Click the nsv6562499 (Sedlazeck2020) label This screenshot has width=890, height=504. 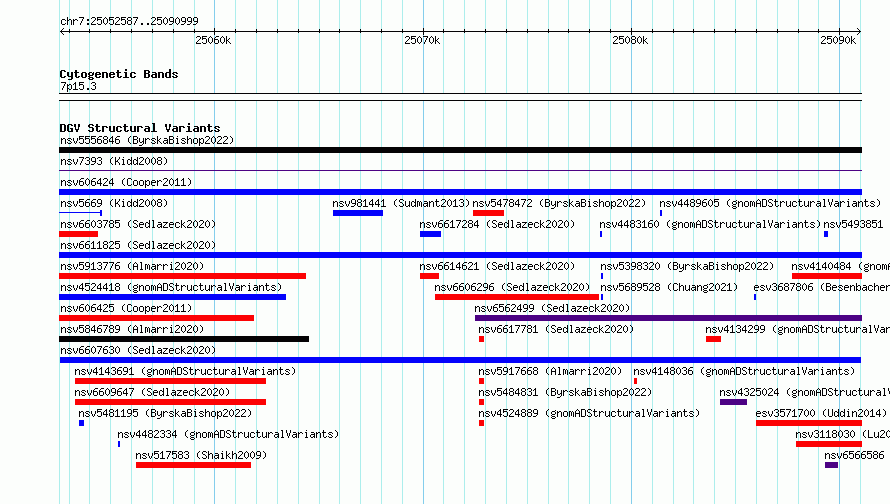pyautogui.click(x=552, y=308)
